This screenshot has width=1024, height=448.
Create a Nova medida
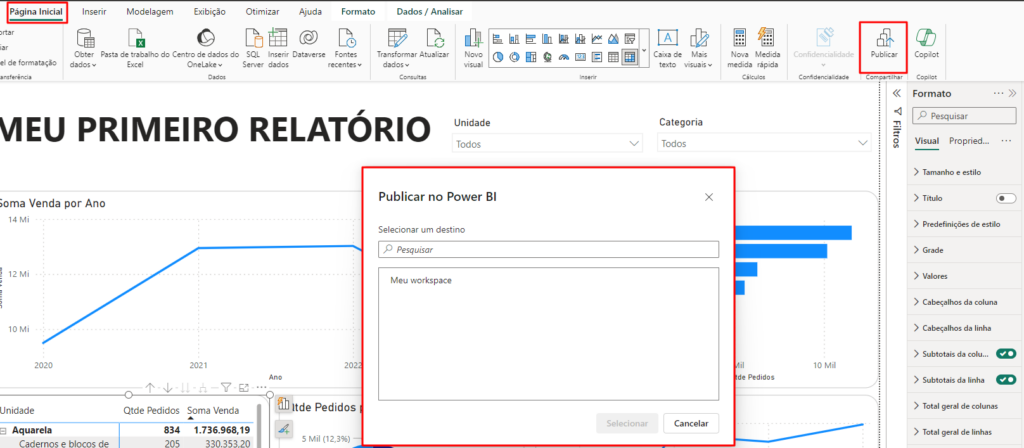point(740,40)
